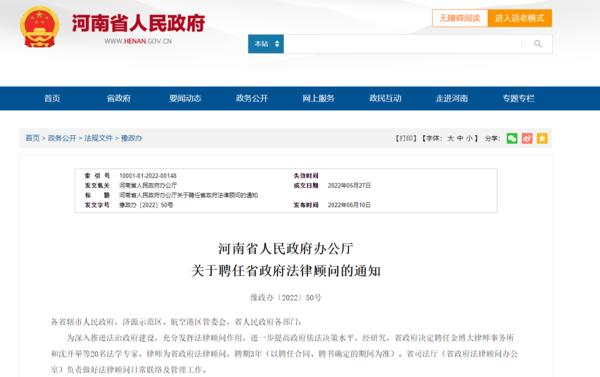
Task: Open the 政民互动 navigation menu item
Action: pyautogui.click(x=385, y=98)
